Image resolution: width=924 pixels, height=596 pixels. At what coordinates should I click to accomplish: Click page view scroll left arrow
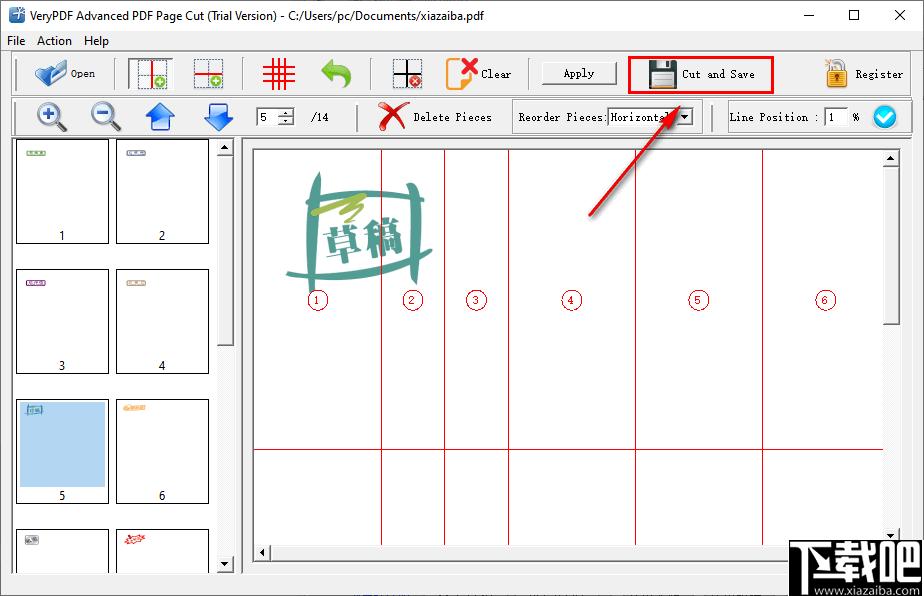point(263,552)
